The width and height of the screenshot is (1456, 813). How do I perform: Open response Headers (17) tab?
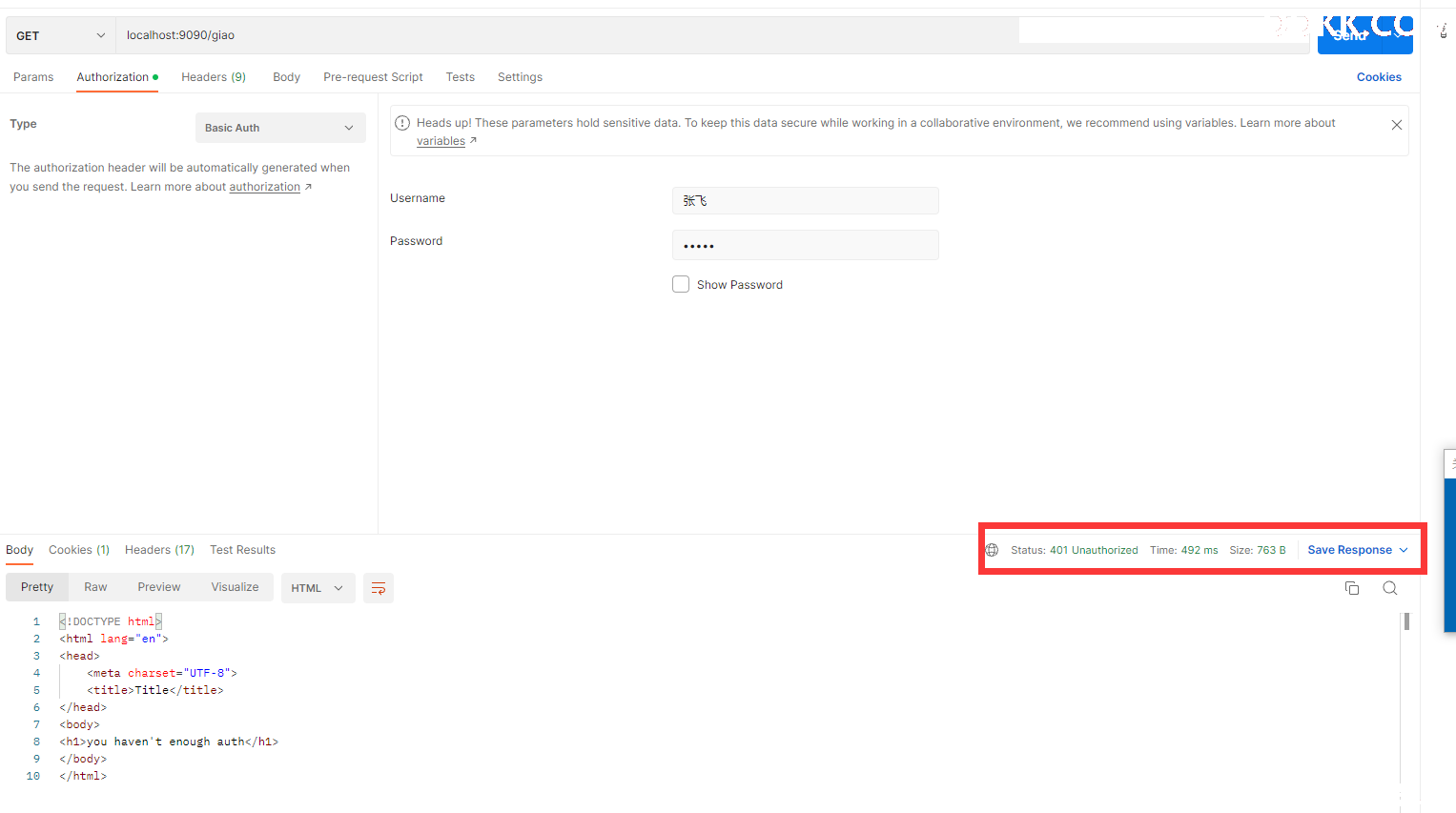click(159, 550)
